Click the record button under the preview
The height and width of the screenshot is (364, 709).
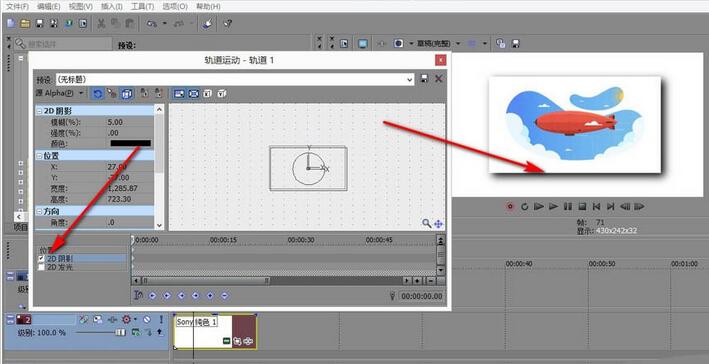[x=510, y=207]
